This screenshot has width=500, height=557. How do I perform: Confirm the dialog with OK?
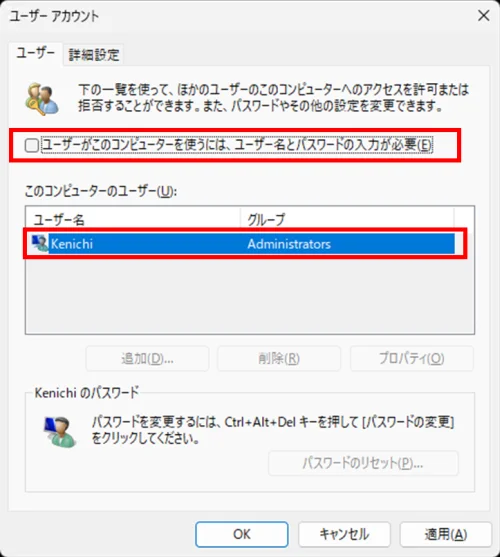coord(242,534)
